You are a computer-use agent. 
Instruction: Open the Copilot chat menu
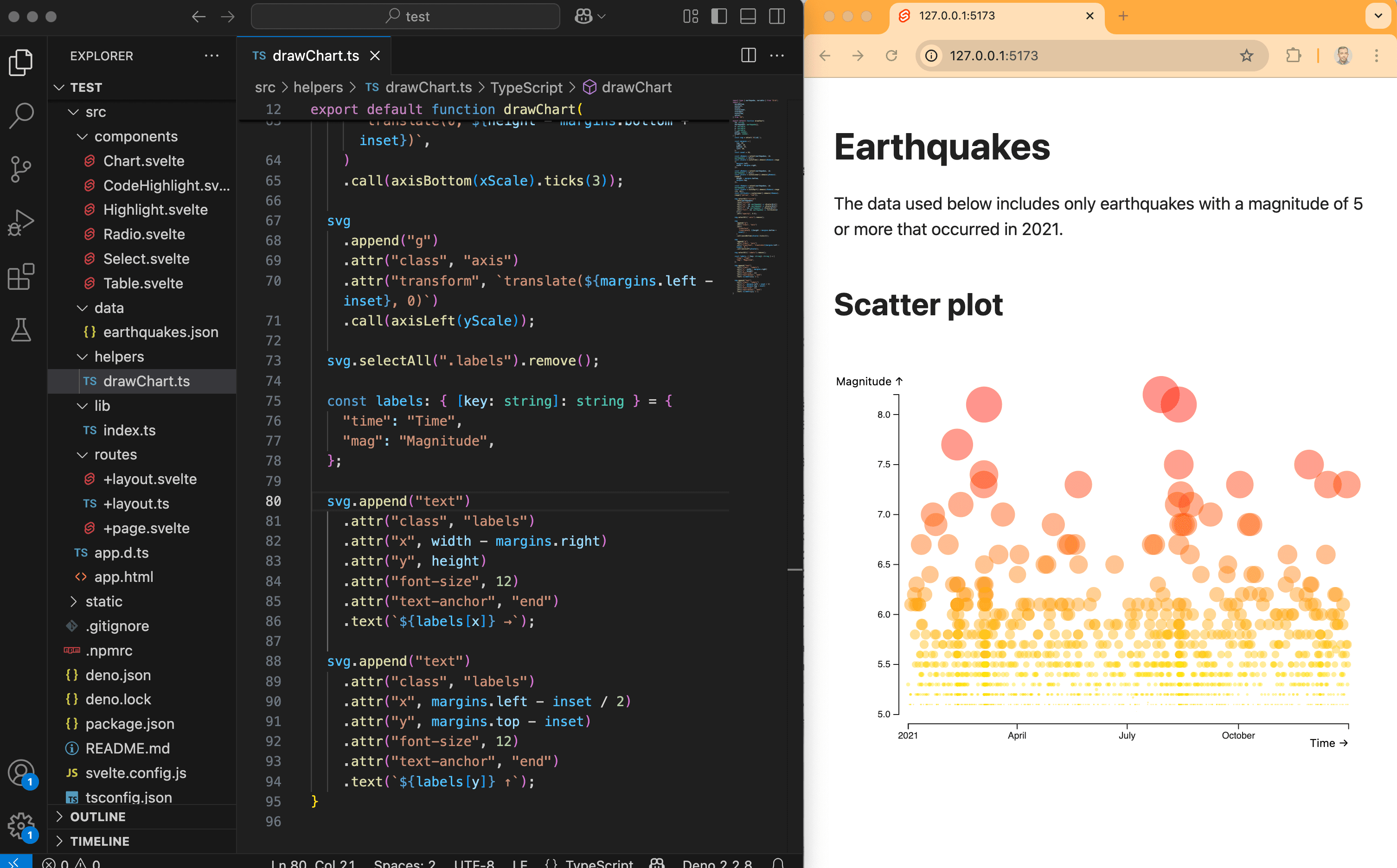[590, 17]
